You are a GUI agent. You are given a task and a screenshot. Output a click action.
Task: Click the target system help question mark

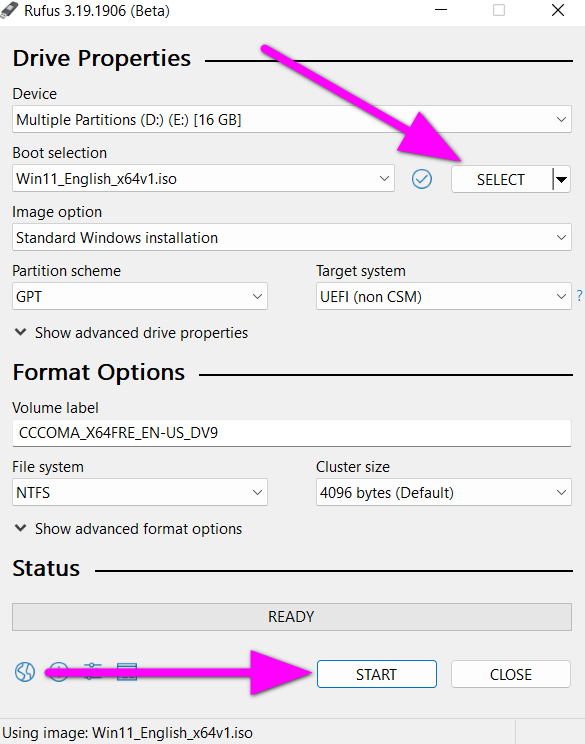pyautogui.click(x=579, y=296)
